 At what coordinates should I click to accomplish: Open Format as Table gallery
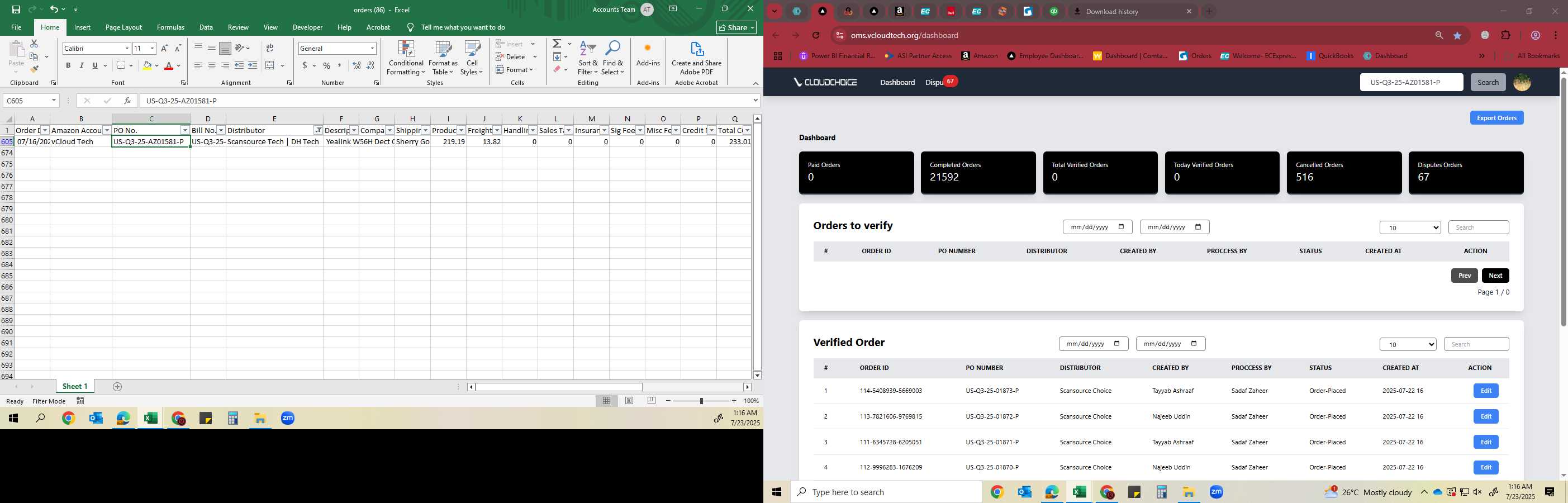(x=443, y=59)
